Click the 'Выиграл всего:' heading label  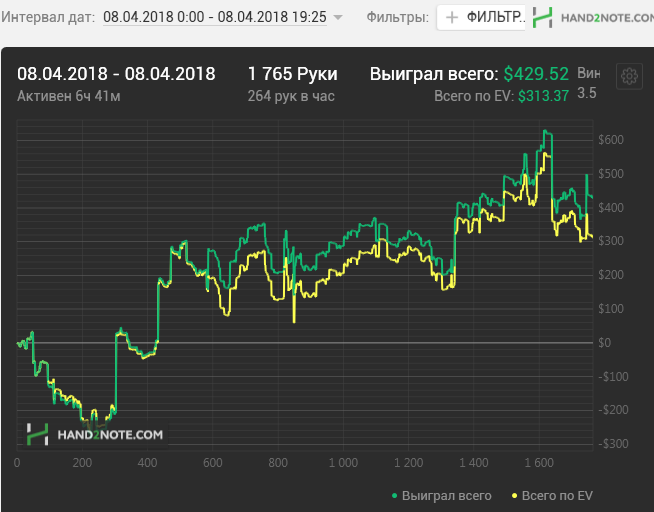(x=434, y=74)
